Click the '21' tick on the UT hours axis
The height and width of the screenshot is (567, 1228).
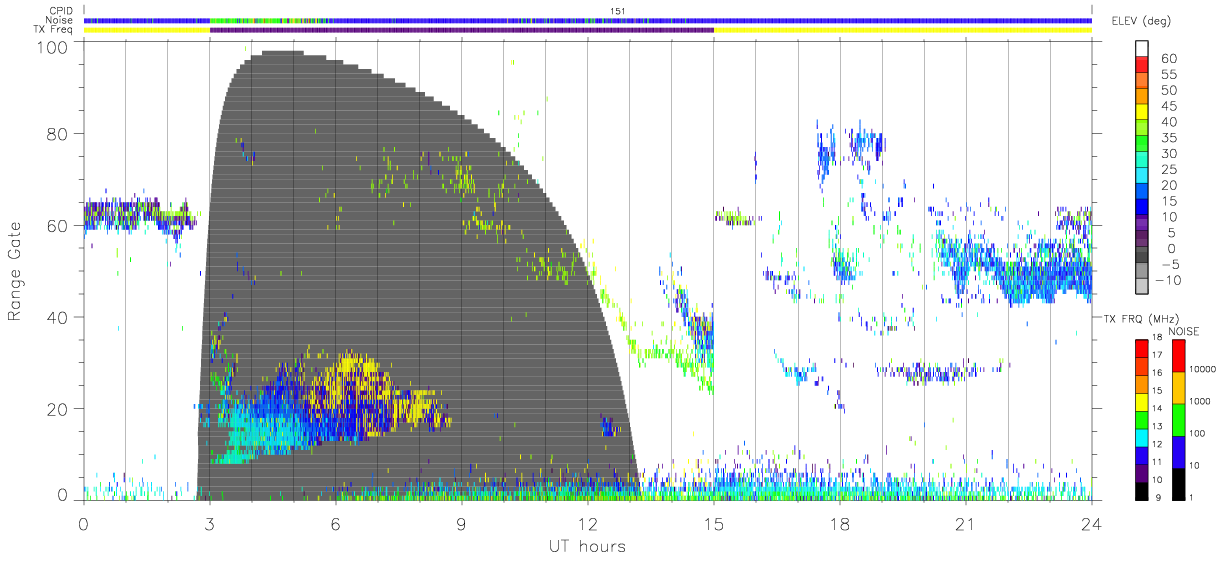point(965,522)
